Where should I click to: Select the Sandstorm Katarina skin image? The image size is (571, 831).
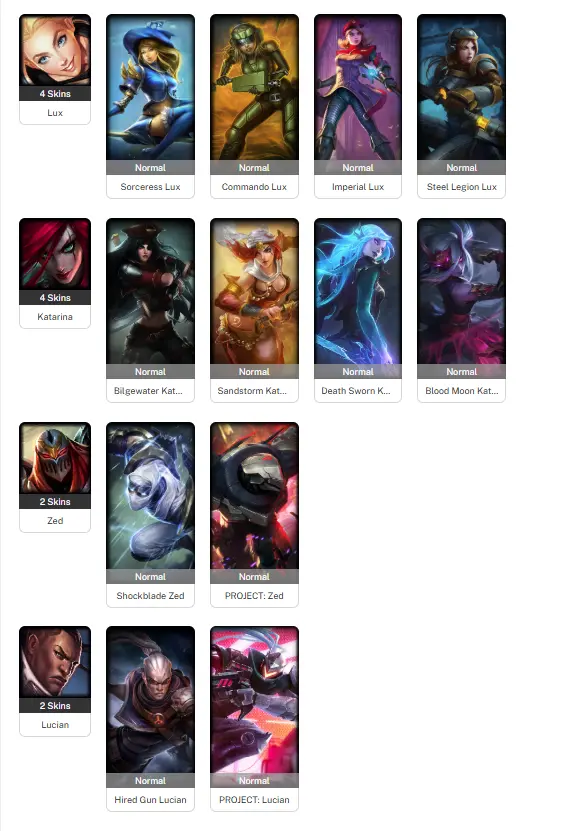(254, 291)
